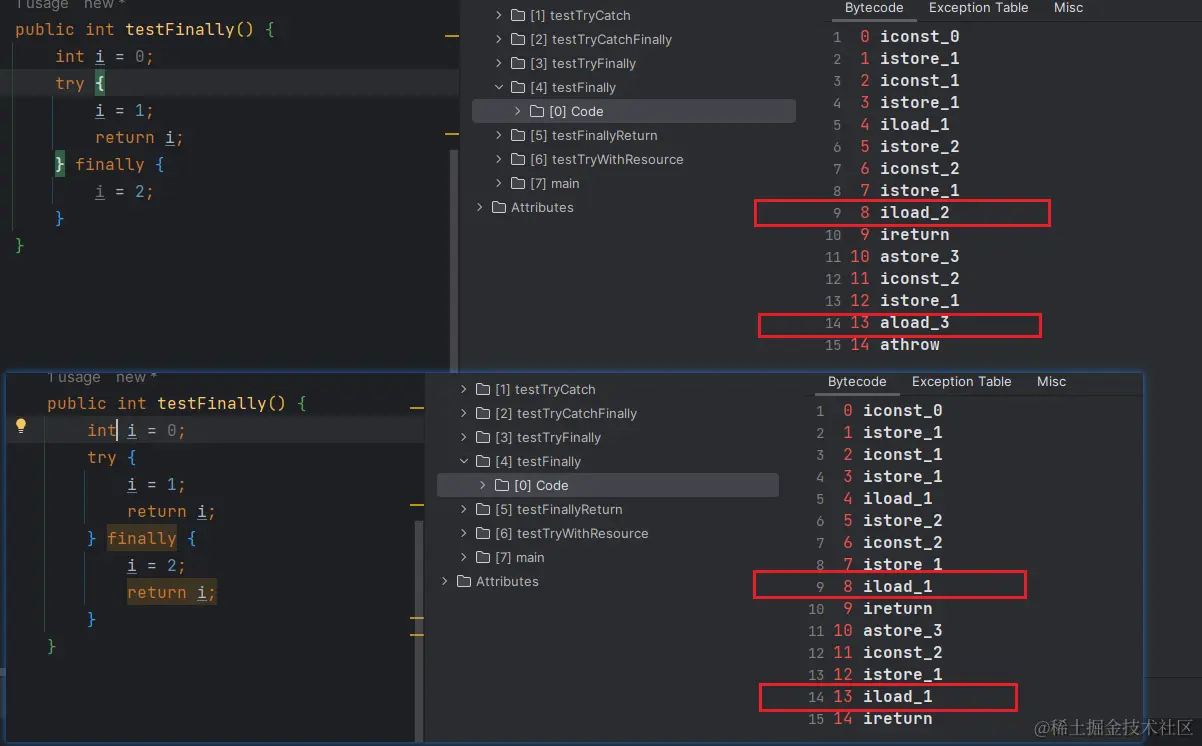Click folder icon of [4] testFinally in upper tree
This screenshot has width=1202, height=746.
tap(518, 88)
